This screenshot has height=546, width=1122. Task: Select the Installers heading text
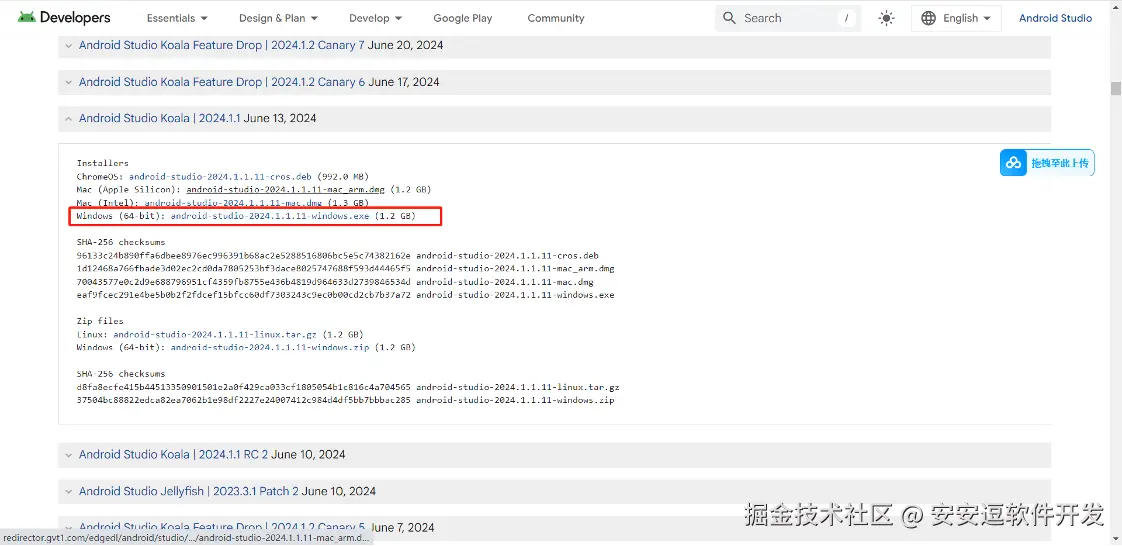click(x=102, y=163)
